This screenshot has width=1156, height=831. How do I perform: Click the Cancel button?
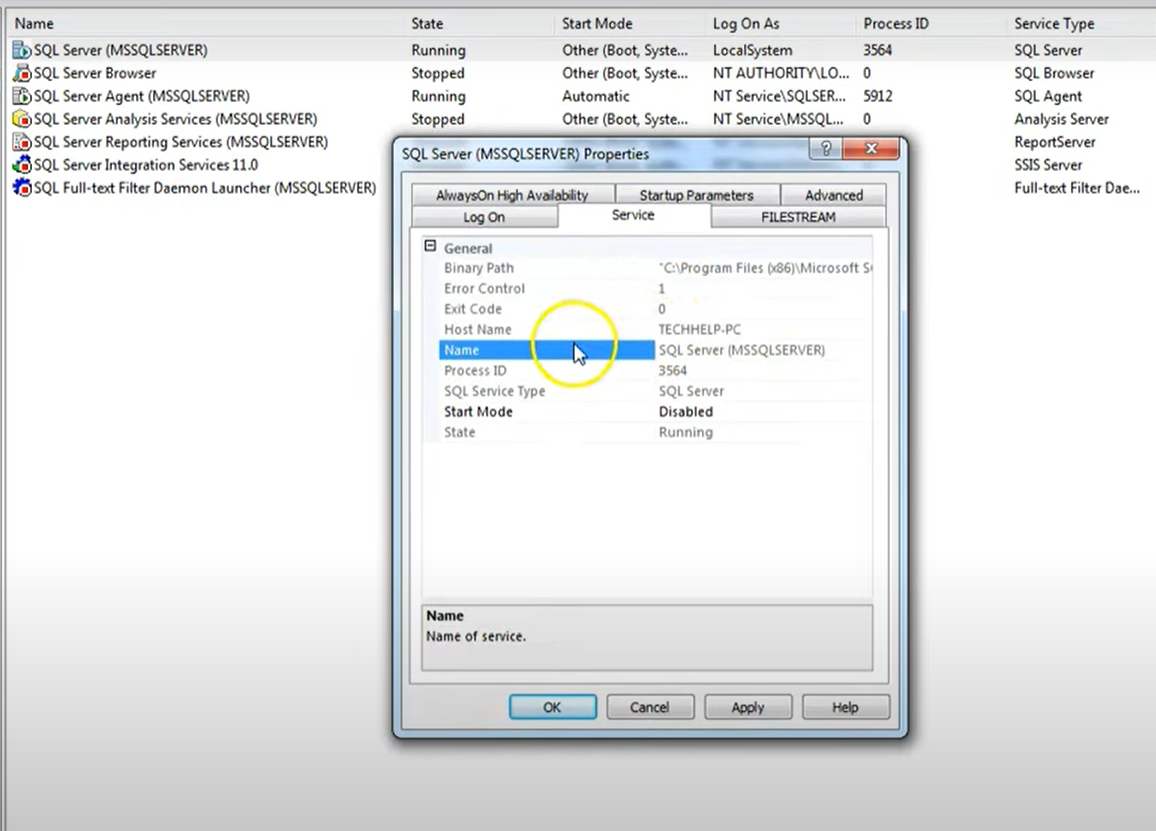(x=650, y=707)
